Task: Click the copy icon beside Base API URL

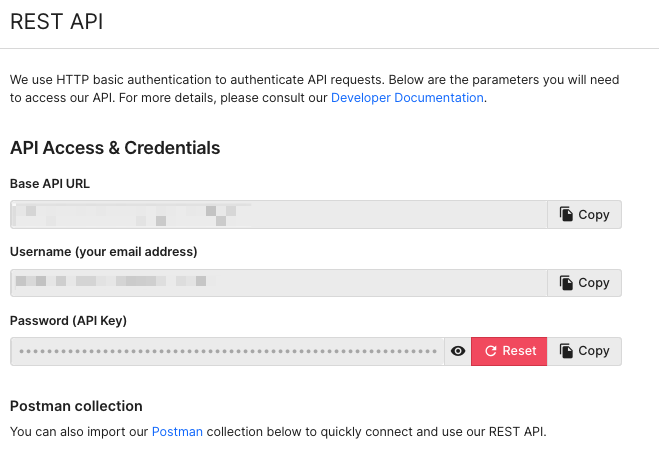Action: (566, 214)
